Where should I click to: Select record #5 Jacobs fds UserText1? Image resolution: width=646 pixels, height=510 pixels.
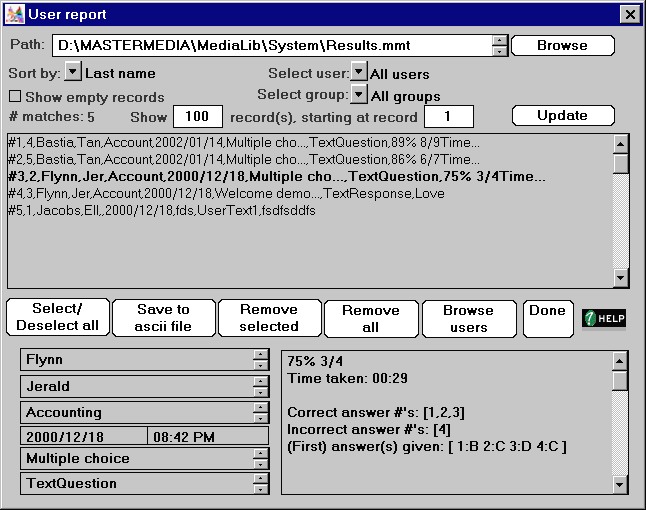coord(162,211)
